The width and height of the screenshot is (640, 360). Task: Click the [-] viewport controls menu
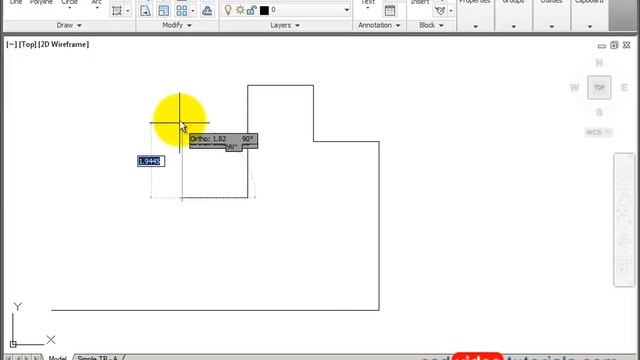pos(11,44)
